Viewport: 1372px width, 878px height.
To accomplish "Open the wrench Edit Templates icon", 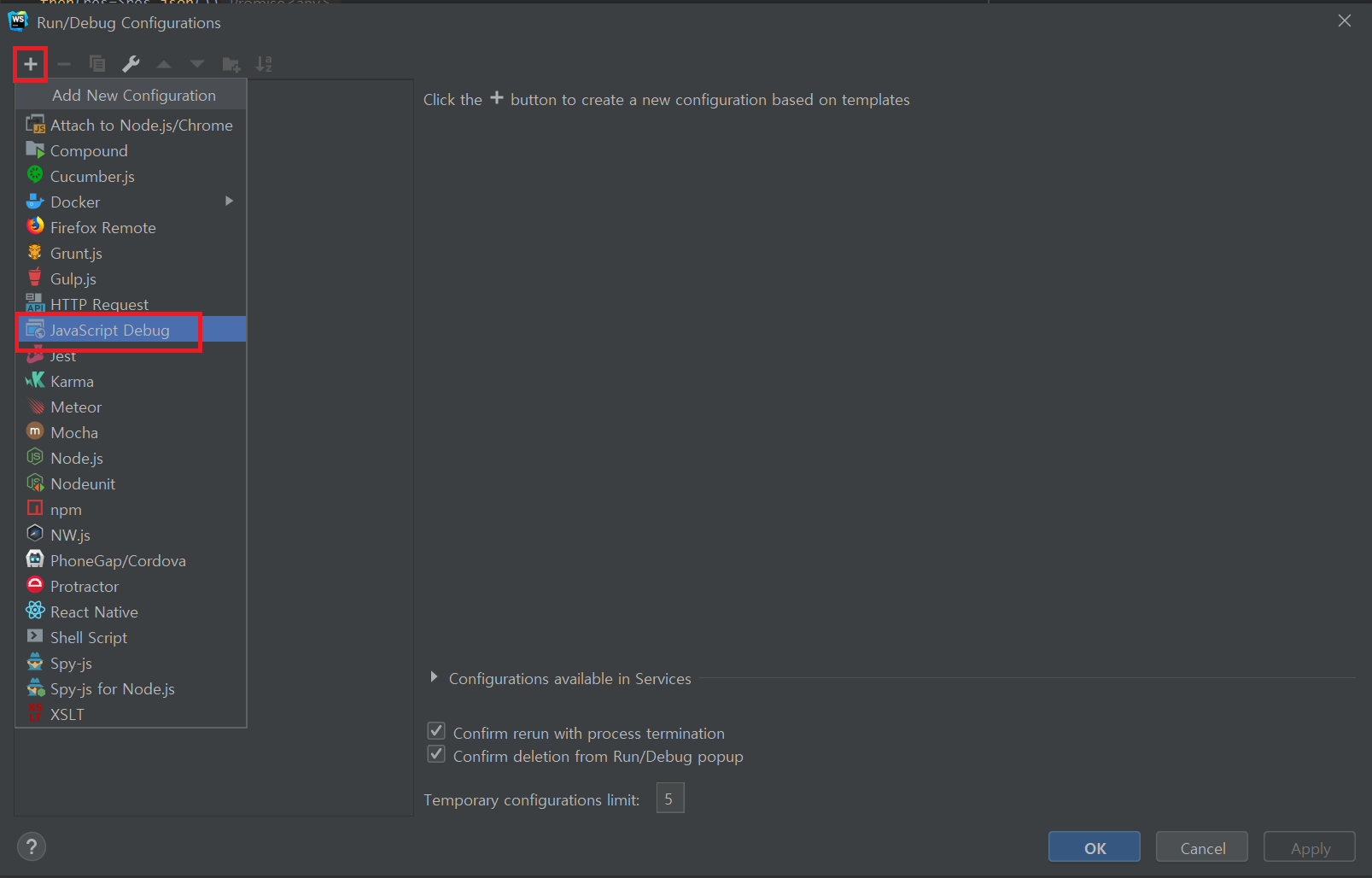I will point(131,64).
